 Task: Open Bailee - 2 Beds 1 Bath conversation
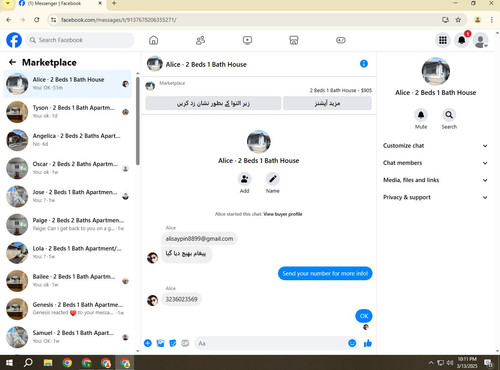(67, 281)
